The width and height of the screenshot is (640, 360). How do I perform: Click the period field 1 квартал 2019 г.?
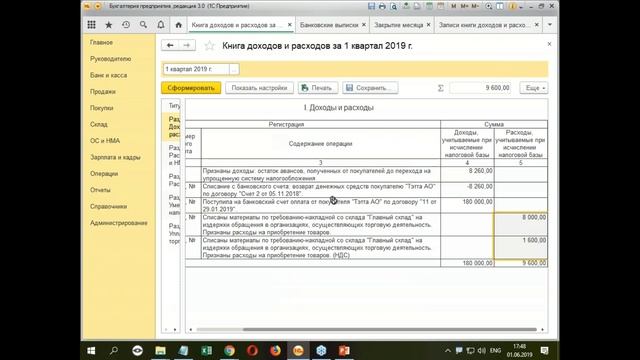tap(196, 69)
